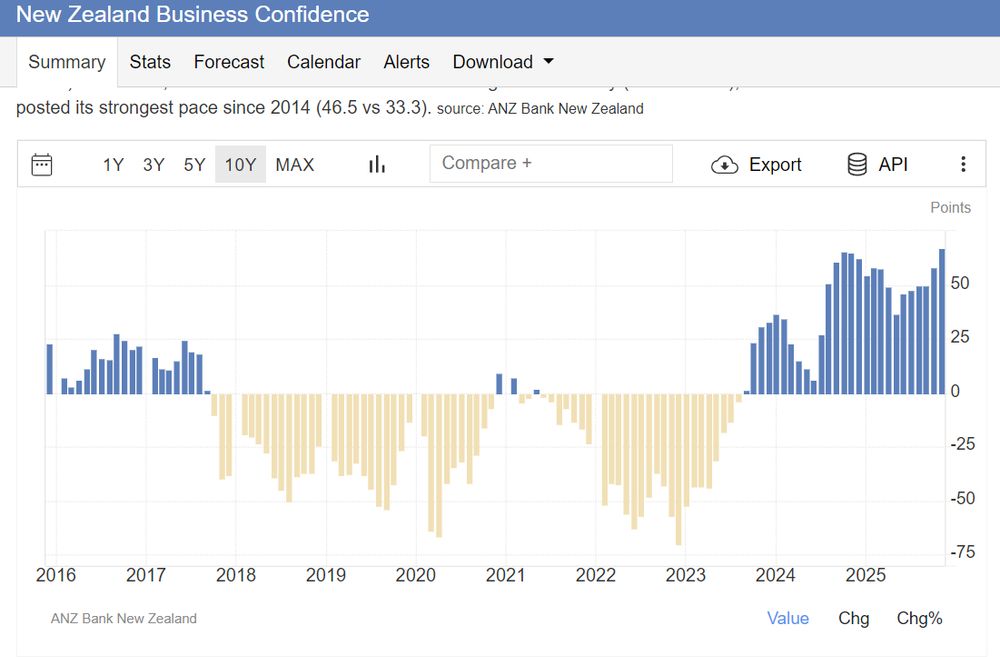1000x657 pixels.
Task: Switch chart display to Chg% mode
Action: 919,618
